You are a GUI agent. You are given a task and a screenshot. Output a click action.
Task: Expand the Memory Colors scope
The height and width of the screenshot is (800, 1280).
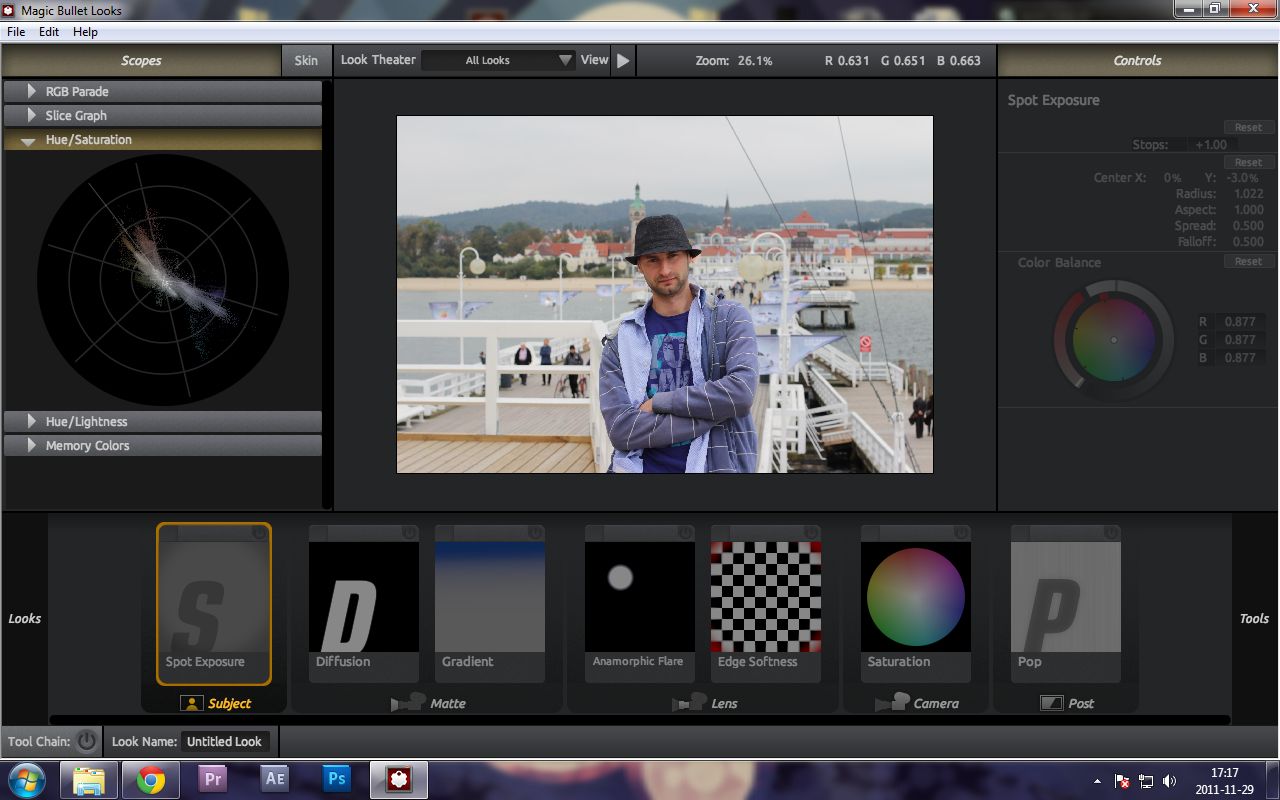pos(163,445)
